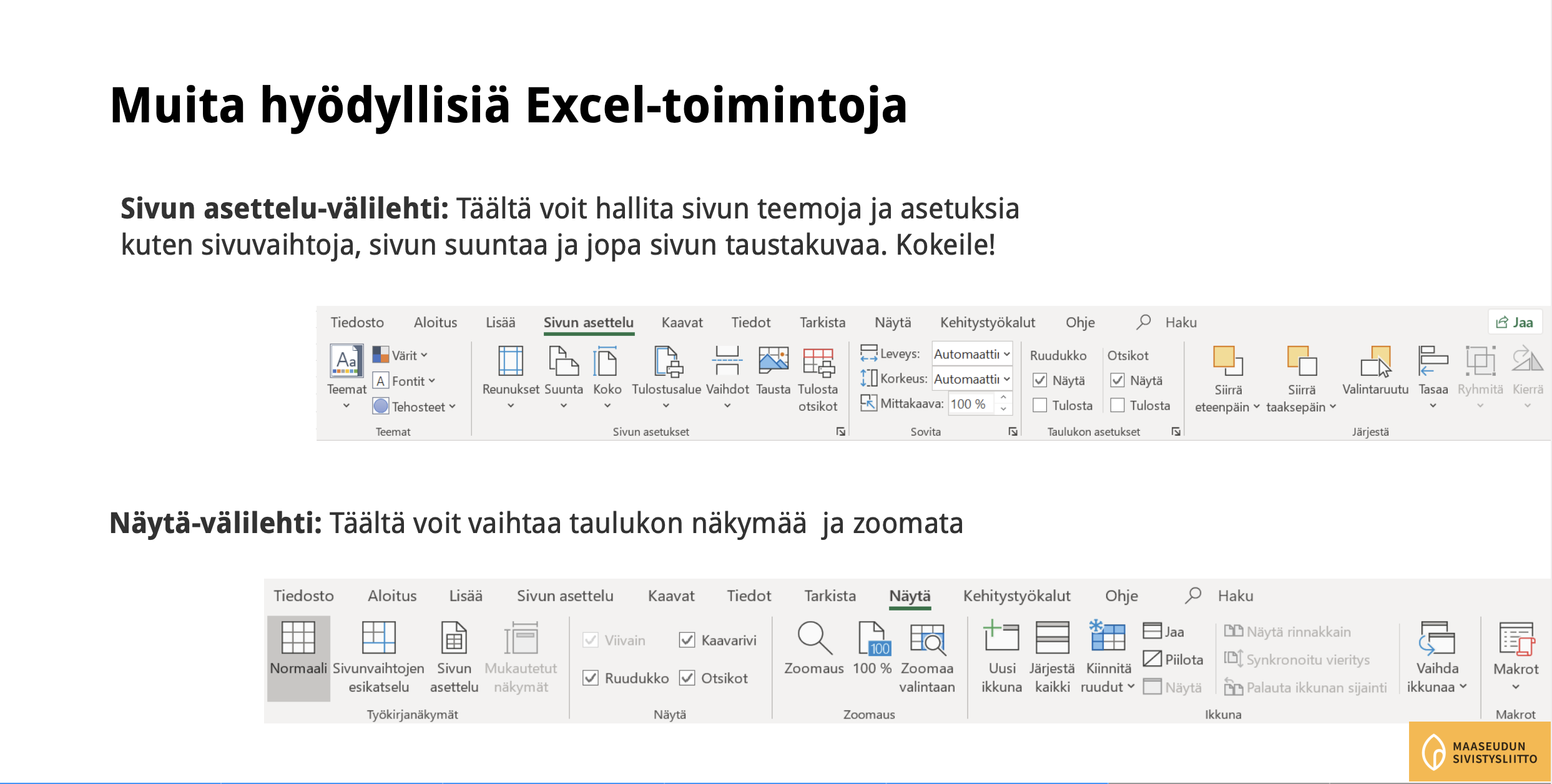Screen dimensions: 1552x784
Task: Click Maaseudun Sivistysliitto logo
Action: tap(1480, 752)
